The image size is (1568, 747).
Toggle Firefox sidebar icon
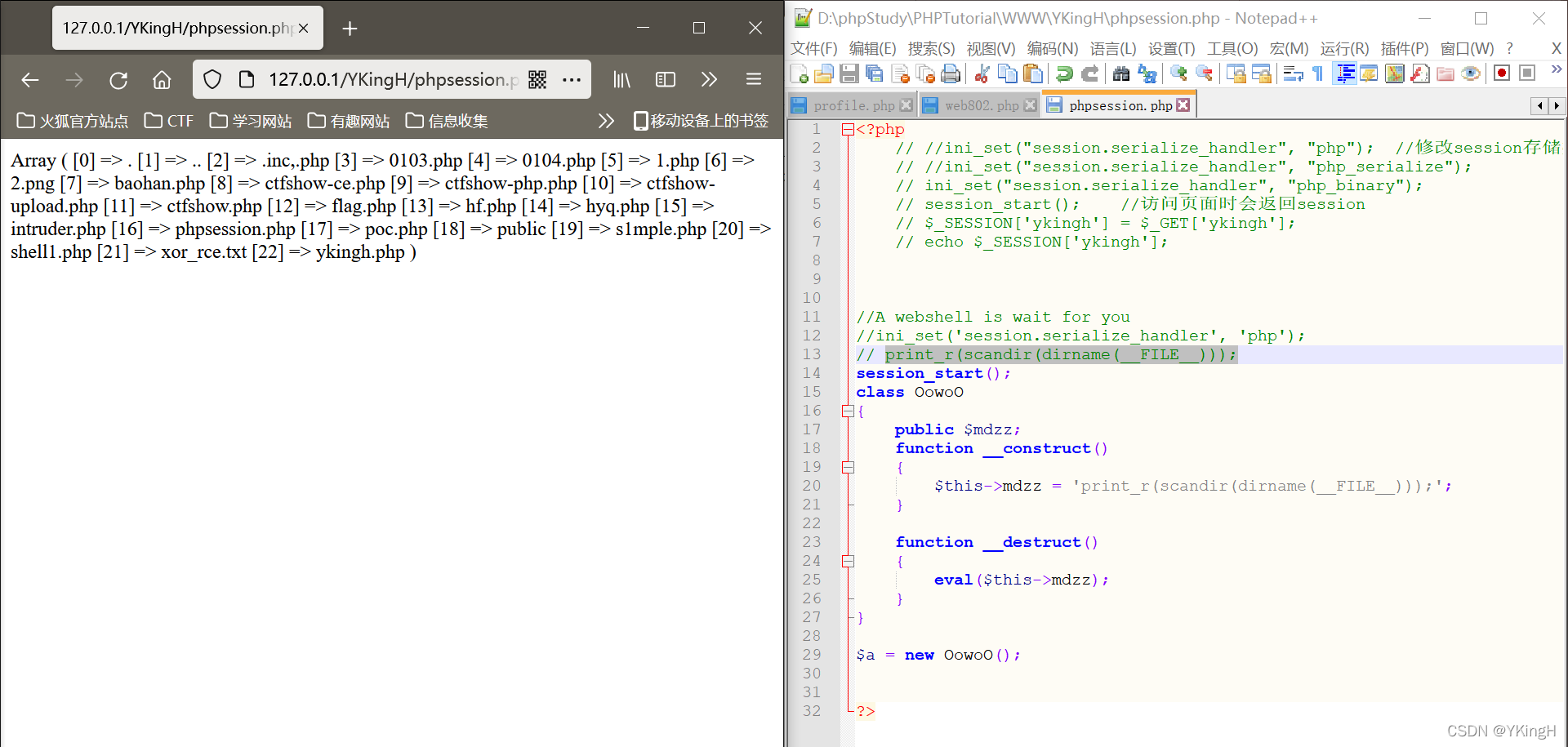666,79
